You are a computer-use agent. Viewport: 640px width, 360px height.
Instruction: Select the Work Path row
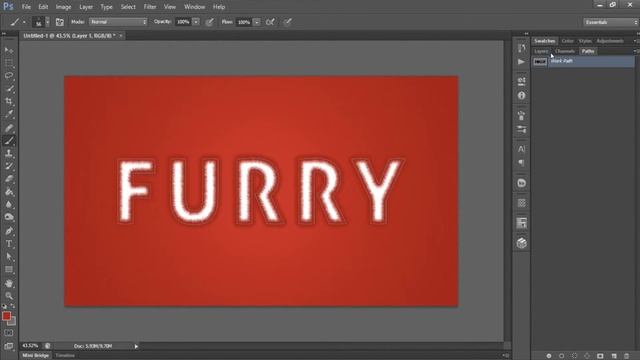point(583,62)
